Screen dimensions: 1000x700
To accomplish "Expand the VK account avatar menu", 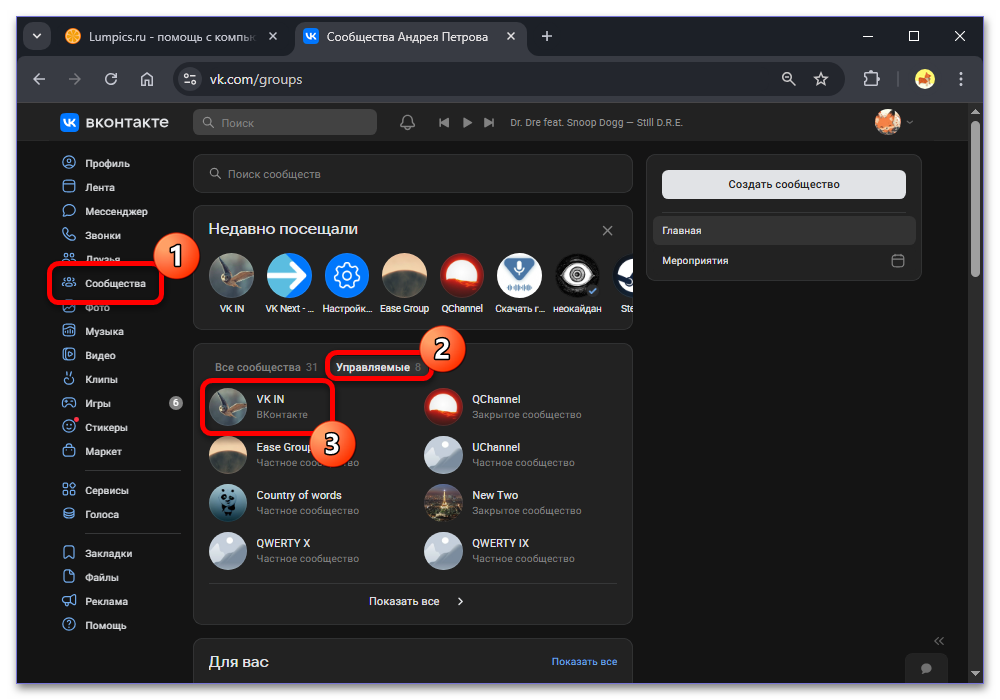I will 893,122.
